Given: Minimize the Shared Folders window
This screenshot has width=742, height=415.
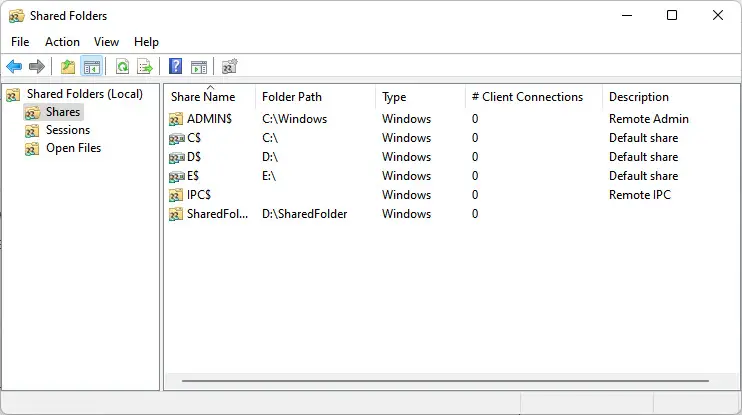Looking at the screenshot, I should coord(627,15).
